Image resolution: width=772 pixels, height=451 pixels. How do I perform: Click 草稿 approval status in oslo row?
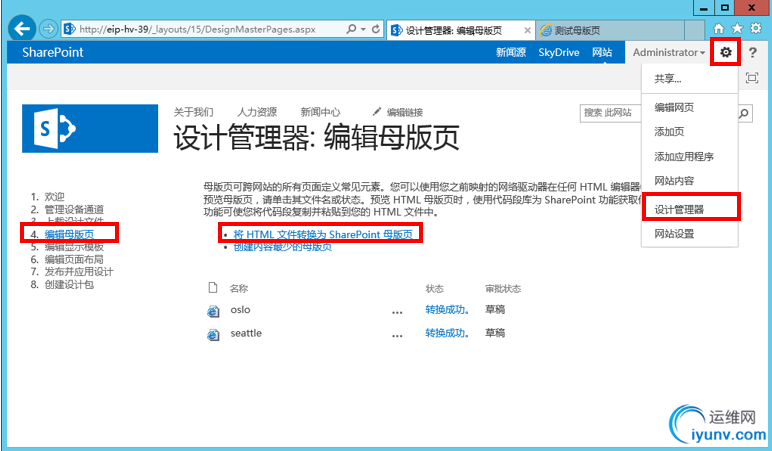click(495, 310)
